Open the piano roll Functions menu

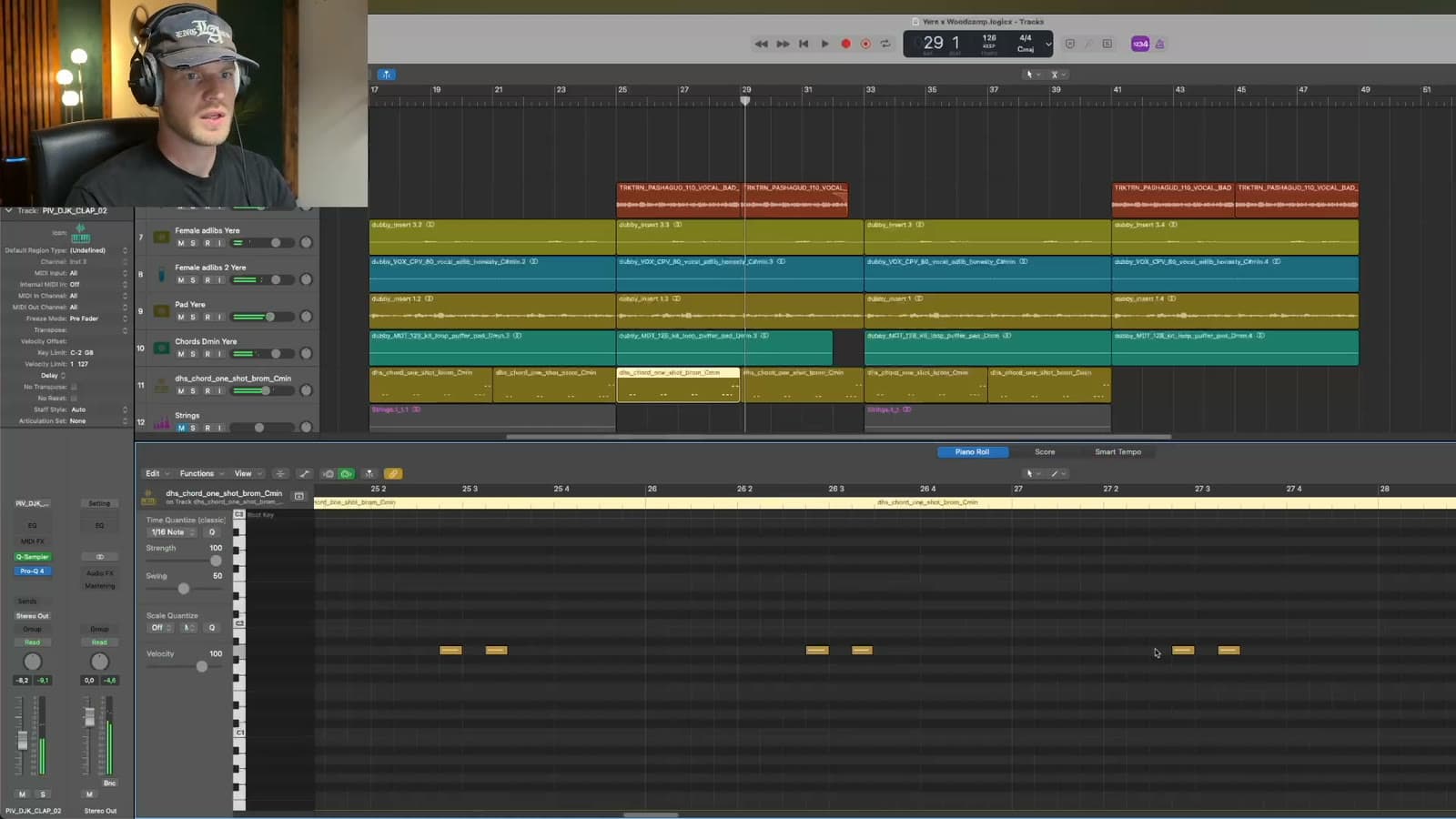pyautogui.click(x=201, y=473)
